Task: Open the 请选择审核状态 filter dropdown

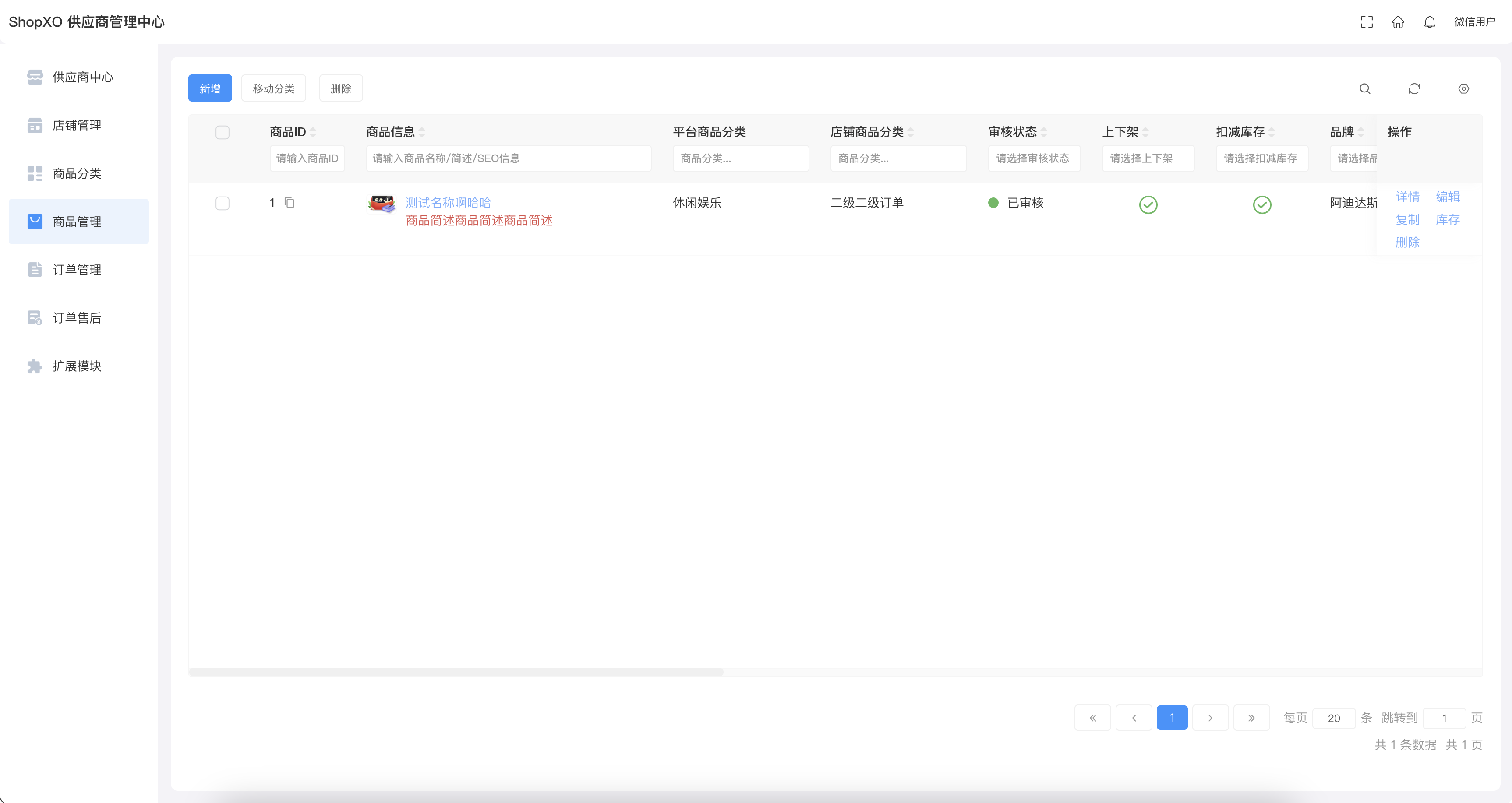Action: pos(1034,158)
